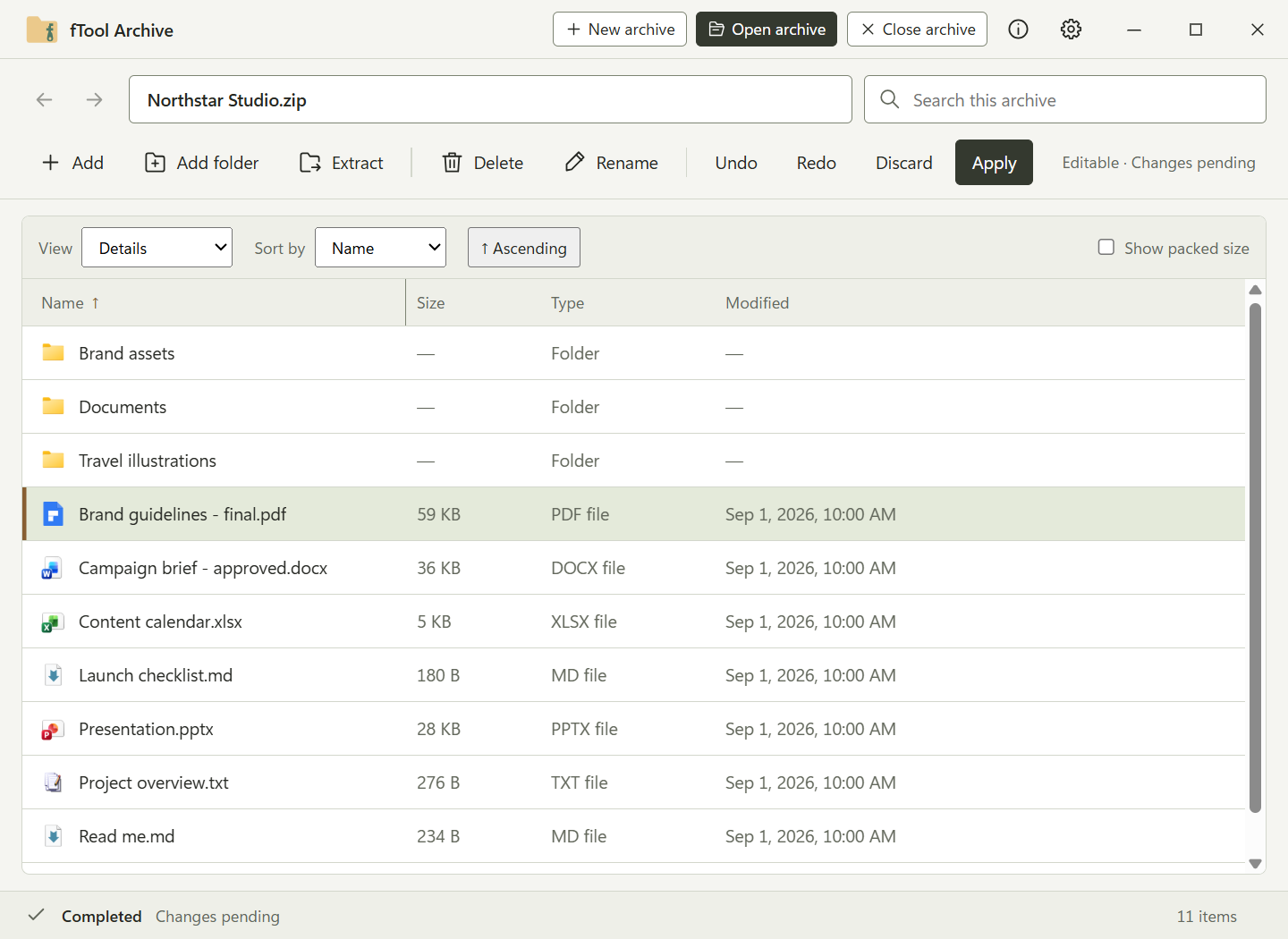This screenshot has width=1288, height=939.
Task: Click the scroll down arrow of list
Action: point(1255,864)
